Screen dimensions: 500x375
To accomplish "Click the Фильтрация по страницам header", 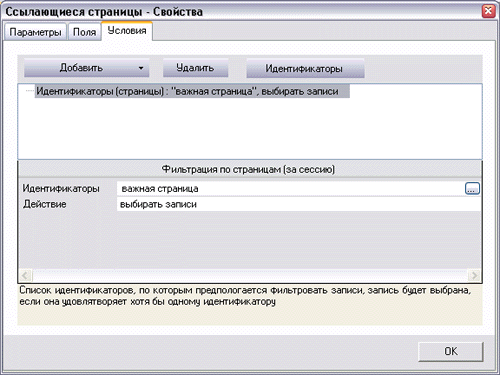I will [x=248, y=169].
